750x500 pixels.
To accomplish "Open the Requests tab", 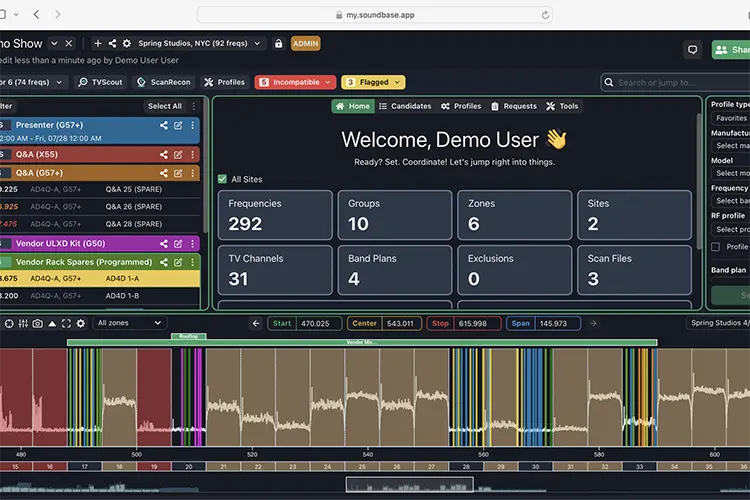I will [x=514, y=106].
